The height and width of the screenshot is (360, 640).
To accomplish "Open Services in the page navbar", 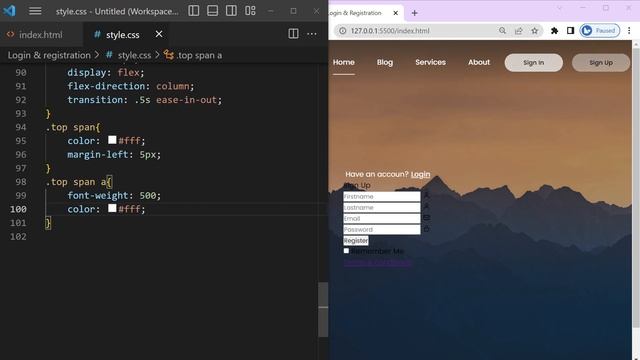I will point(431,62).
